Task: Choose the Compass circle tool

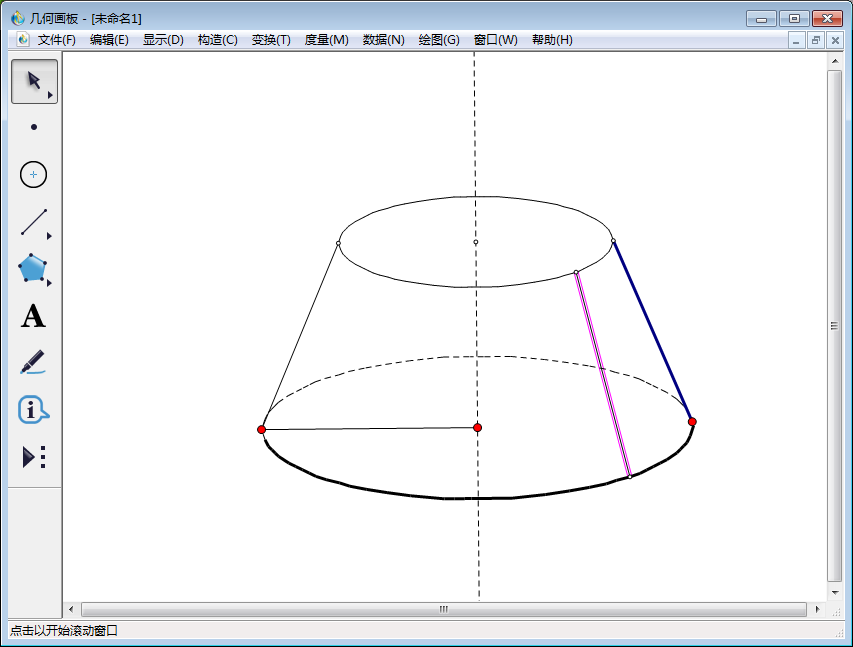Action: pos(34,175)
